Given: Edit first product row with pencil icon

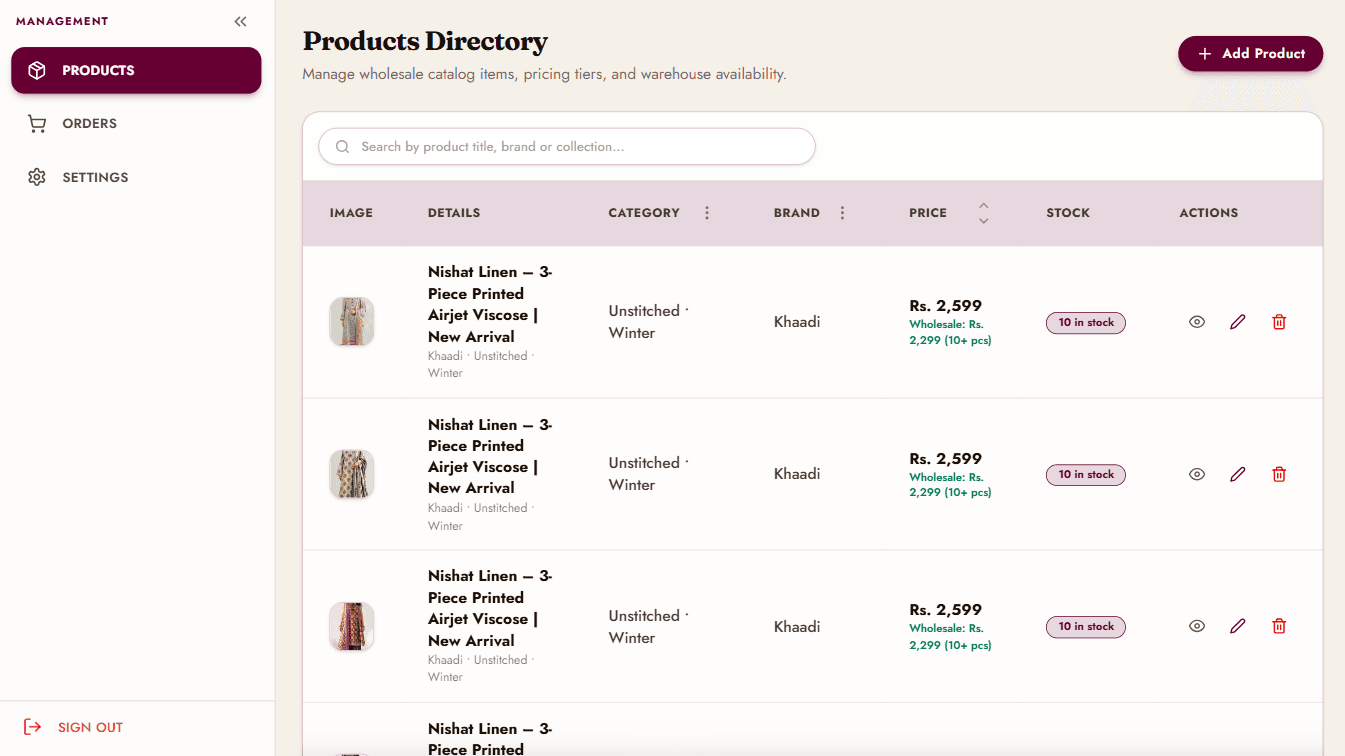Looking at the screenshot, I should [x=1238, y=322].
